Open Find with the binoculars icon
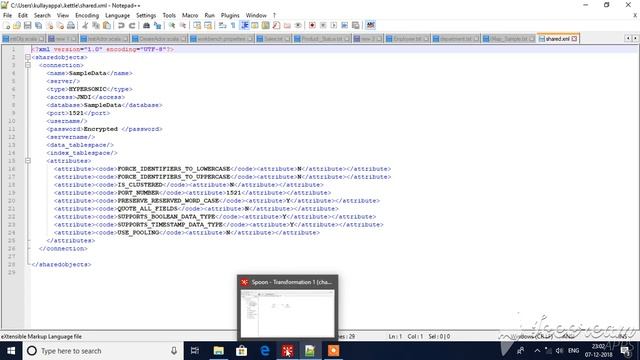This screenshot has height=360, width=640. (x=146, y=25)
